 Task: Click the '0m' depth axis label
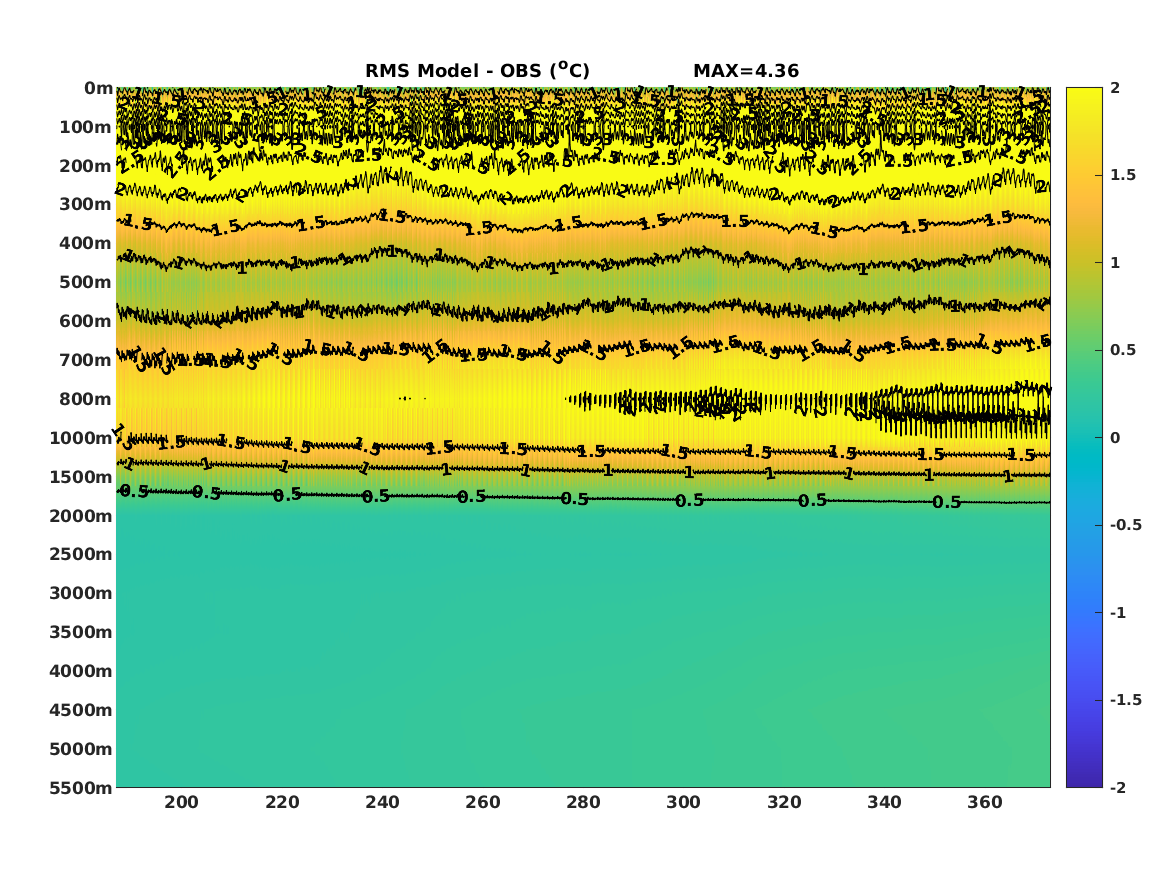tap(98, 89)
